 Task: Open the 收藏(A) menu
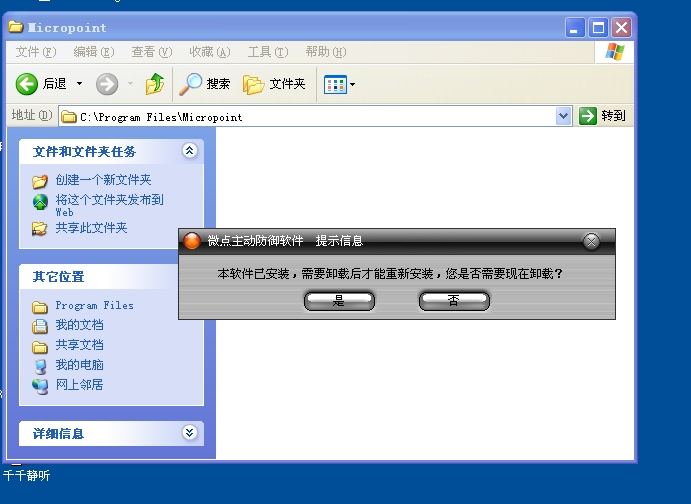[x=210, y=52]
